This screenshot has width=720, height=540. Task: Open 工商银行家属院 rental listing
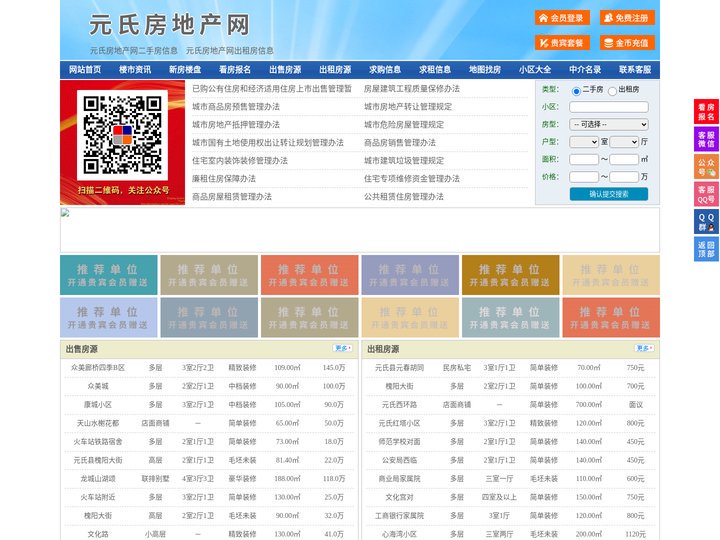(399, 516)
